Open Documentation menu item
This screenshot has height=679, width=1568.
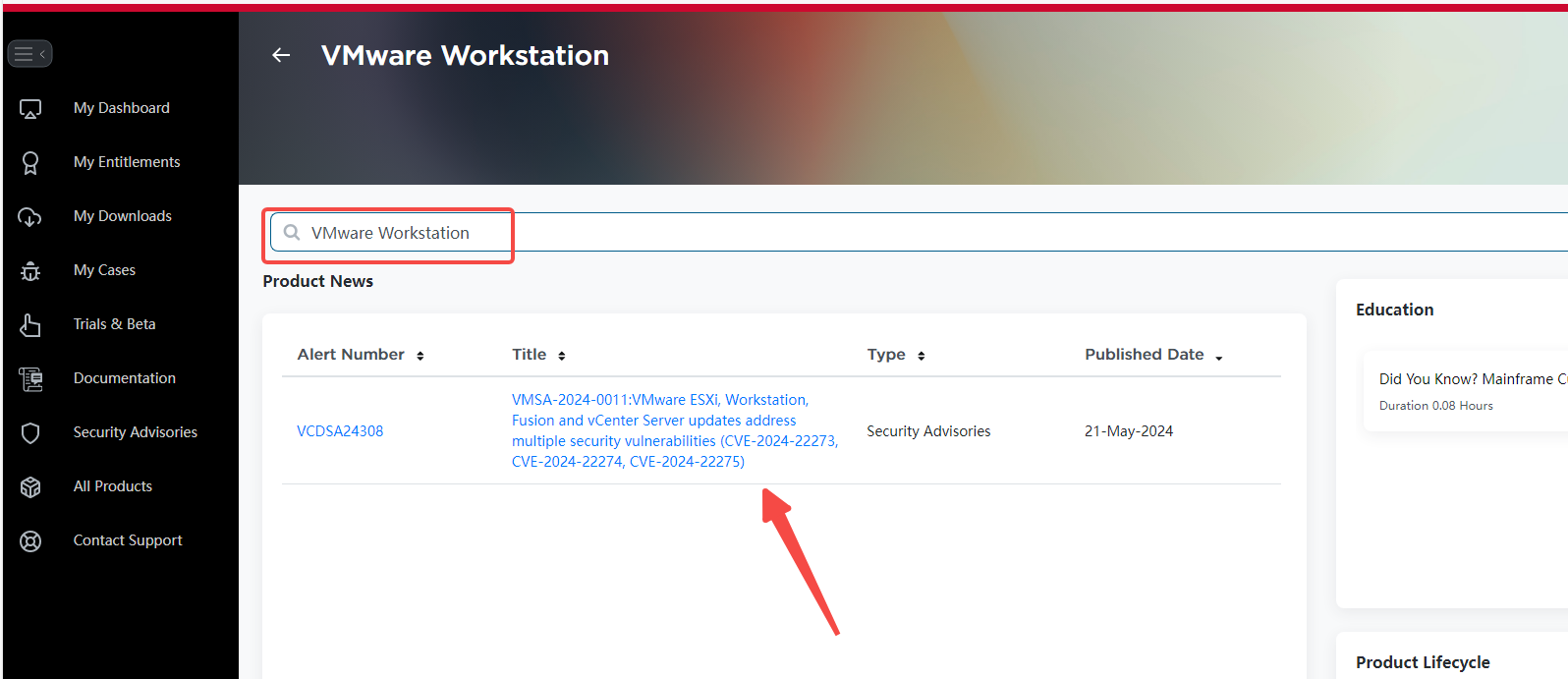[125, 378]
